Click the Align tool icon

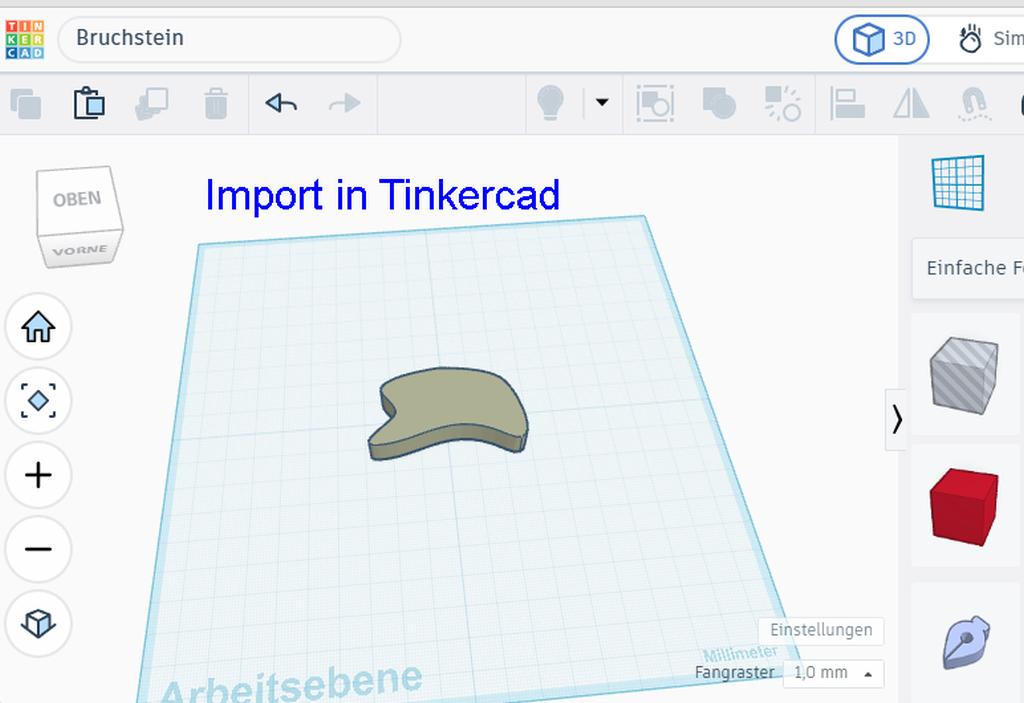point(847,103)
